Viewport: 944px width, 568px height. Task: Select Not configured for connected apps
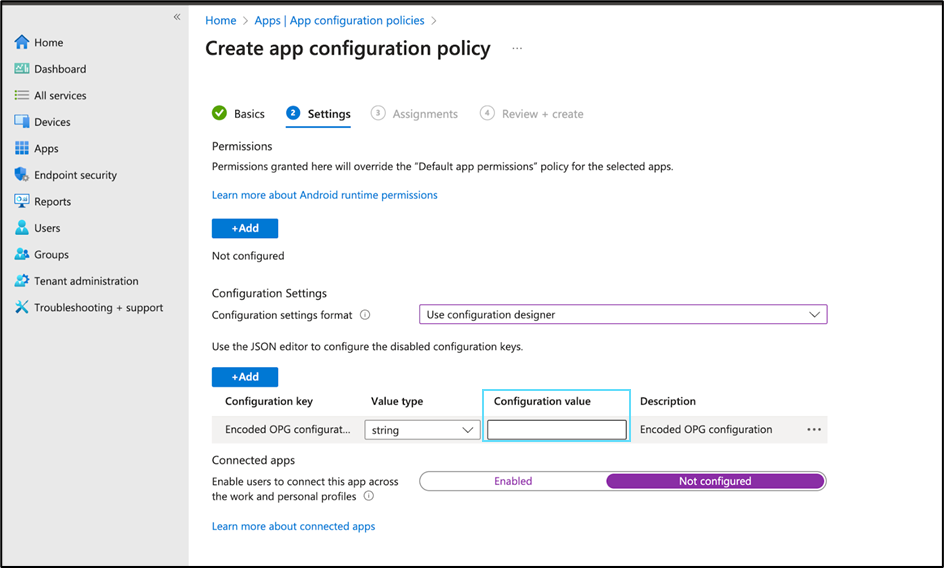click(715, 481)
